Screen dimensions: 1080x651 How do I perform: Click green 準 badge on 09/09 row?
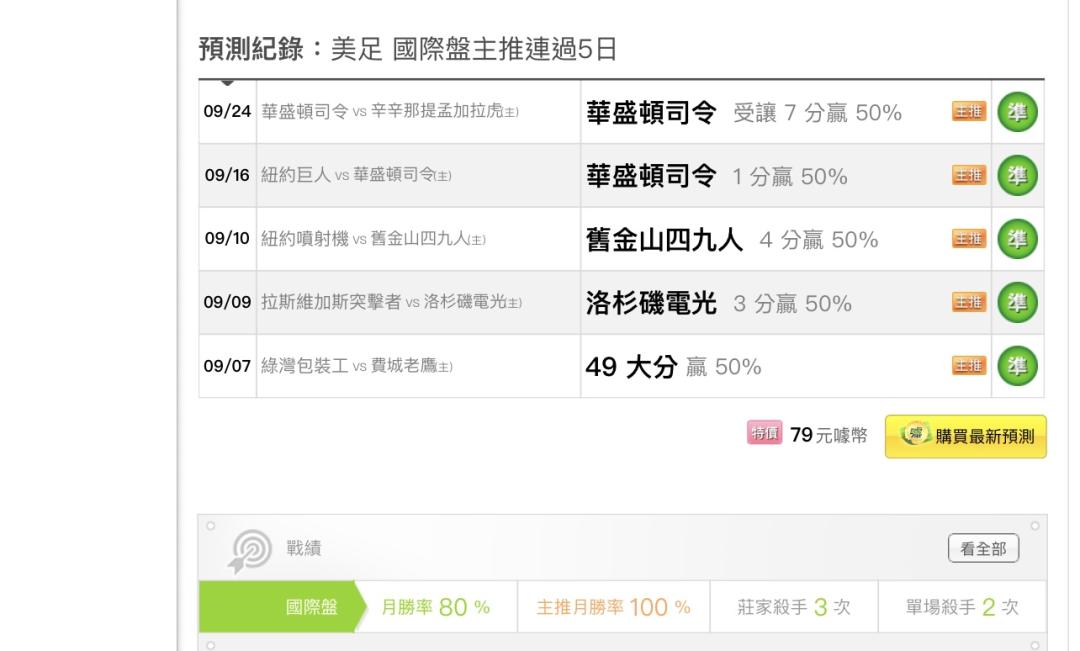click(x=1017, y=302)
